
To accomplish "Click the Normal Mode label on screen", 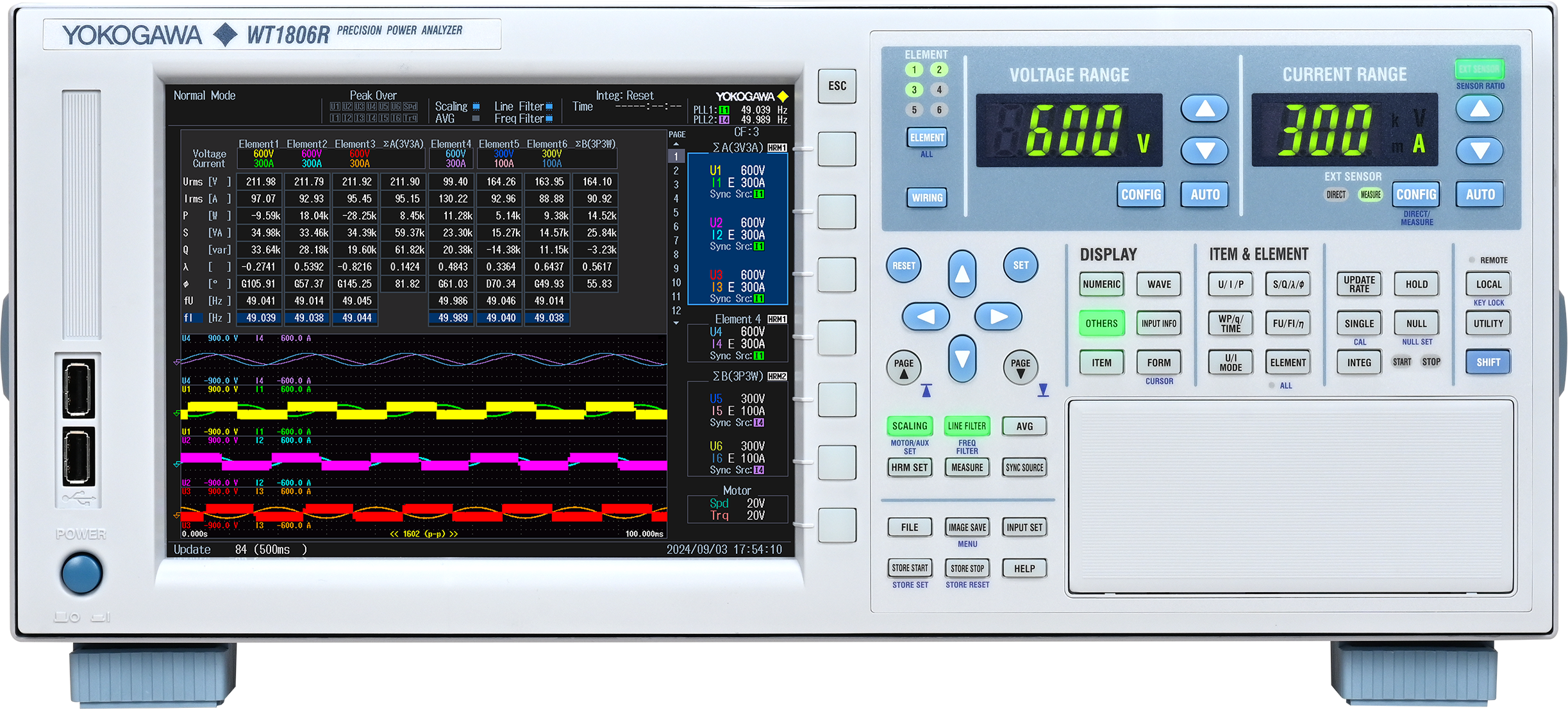I will click(x=204, y=96).
